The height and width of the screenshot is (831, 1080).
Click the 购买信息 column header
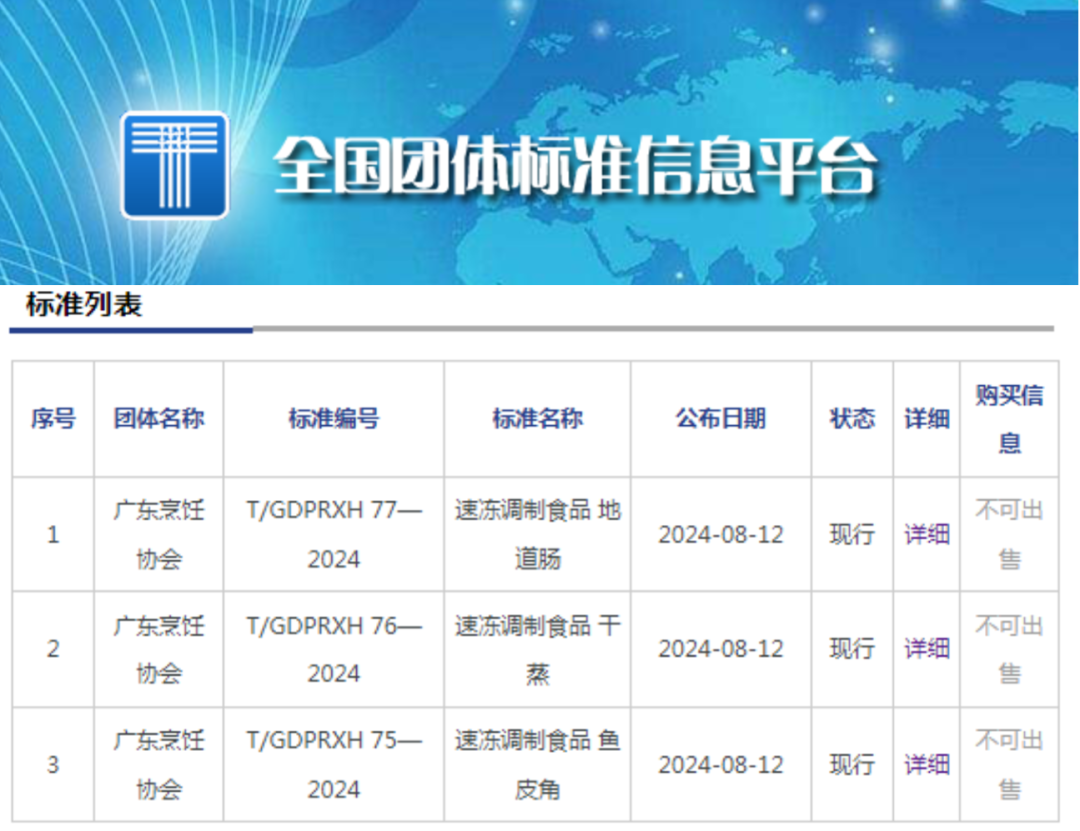pos(1010,418)
